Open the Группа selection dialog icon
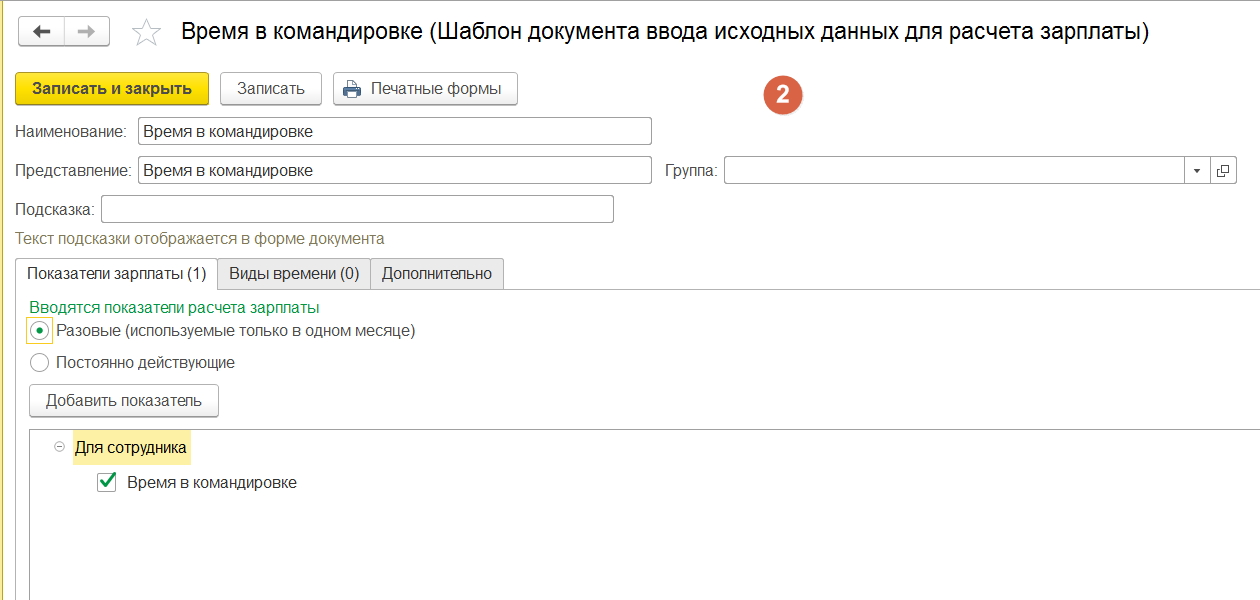1260x600 pixels. point(1223,171)
